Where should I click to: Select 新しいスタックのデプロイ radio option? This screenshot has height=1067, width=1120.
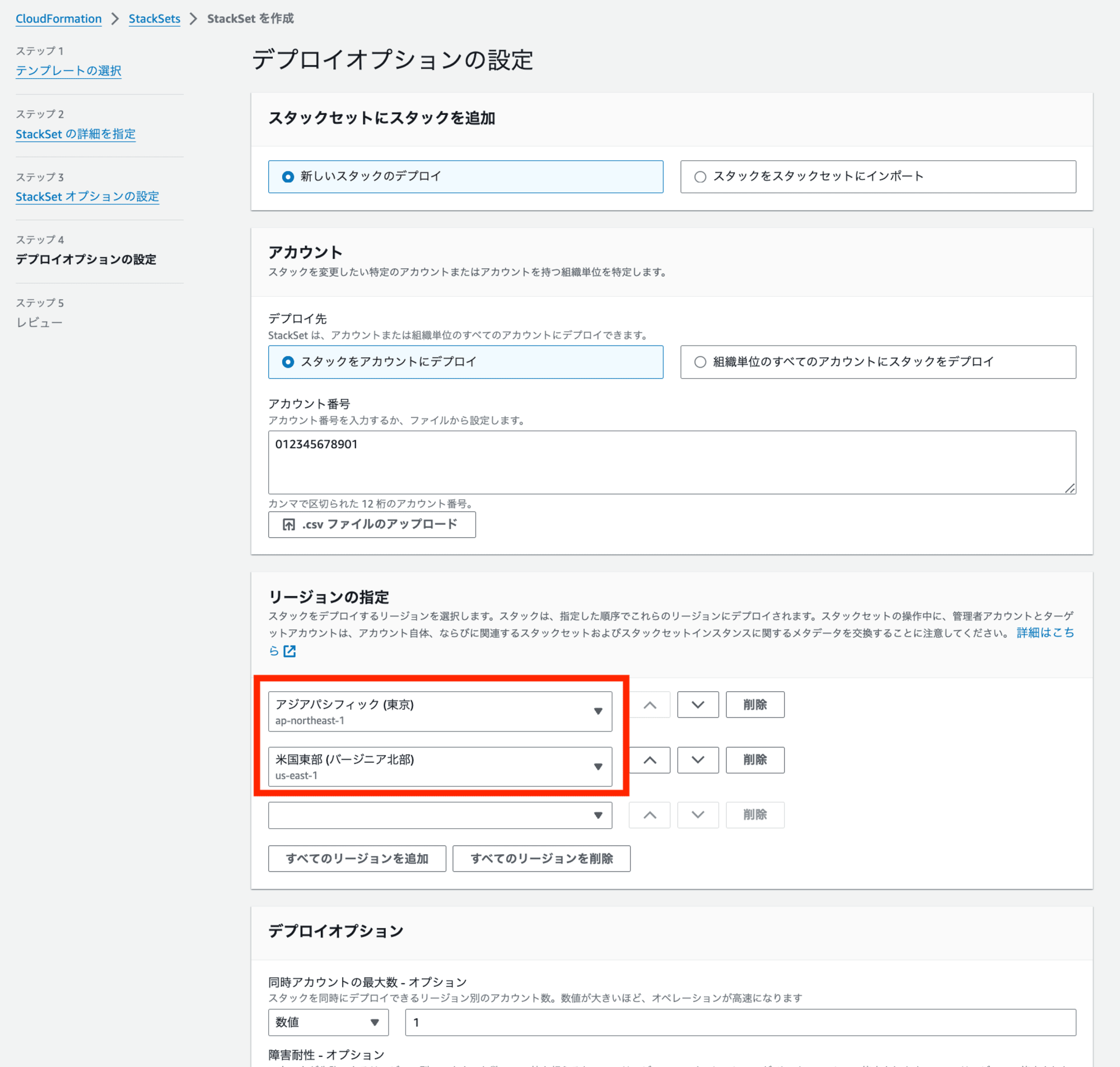click(x=465, y=176)
